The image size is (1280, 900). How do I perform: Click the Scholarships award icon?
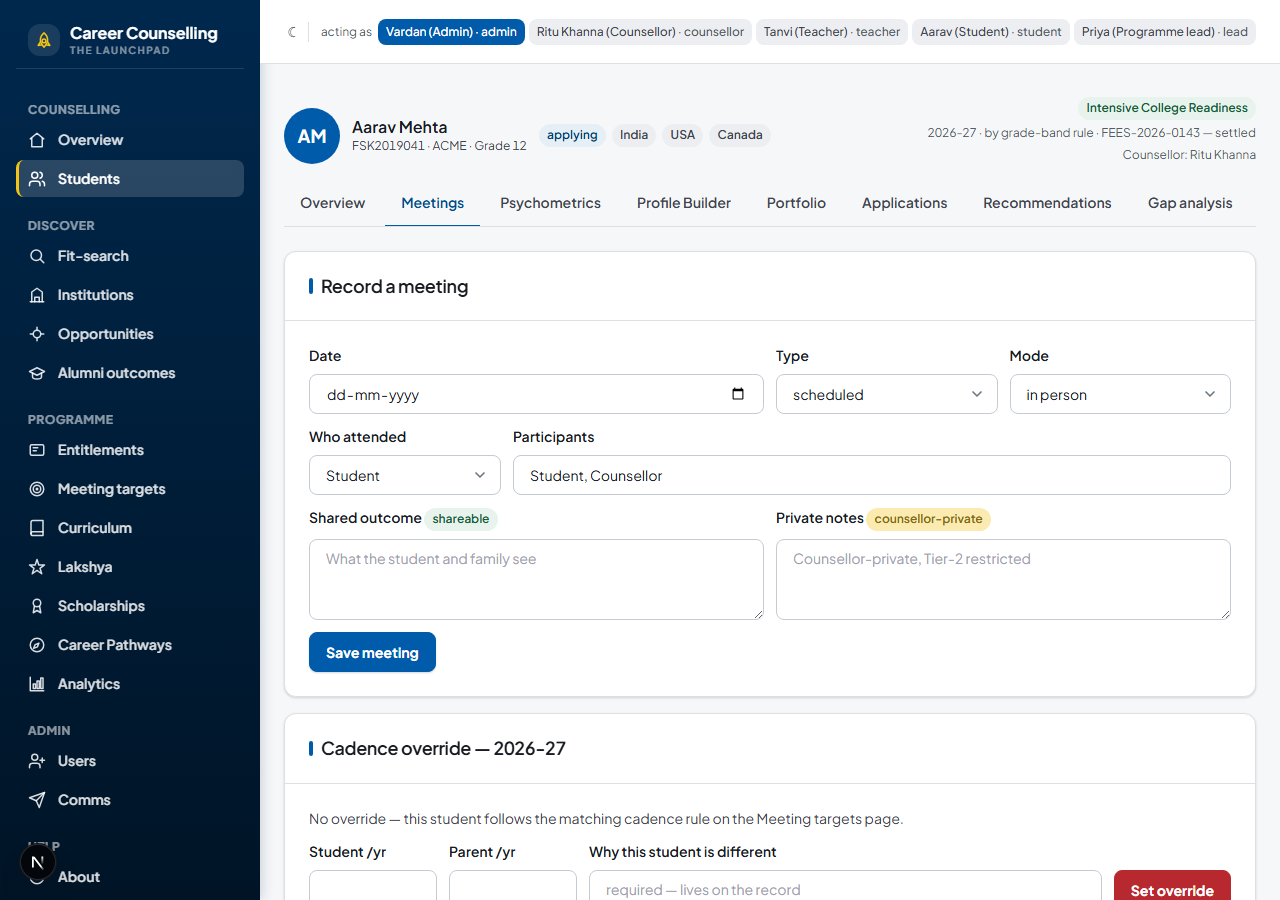[x=37, y=606]
